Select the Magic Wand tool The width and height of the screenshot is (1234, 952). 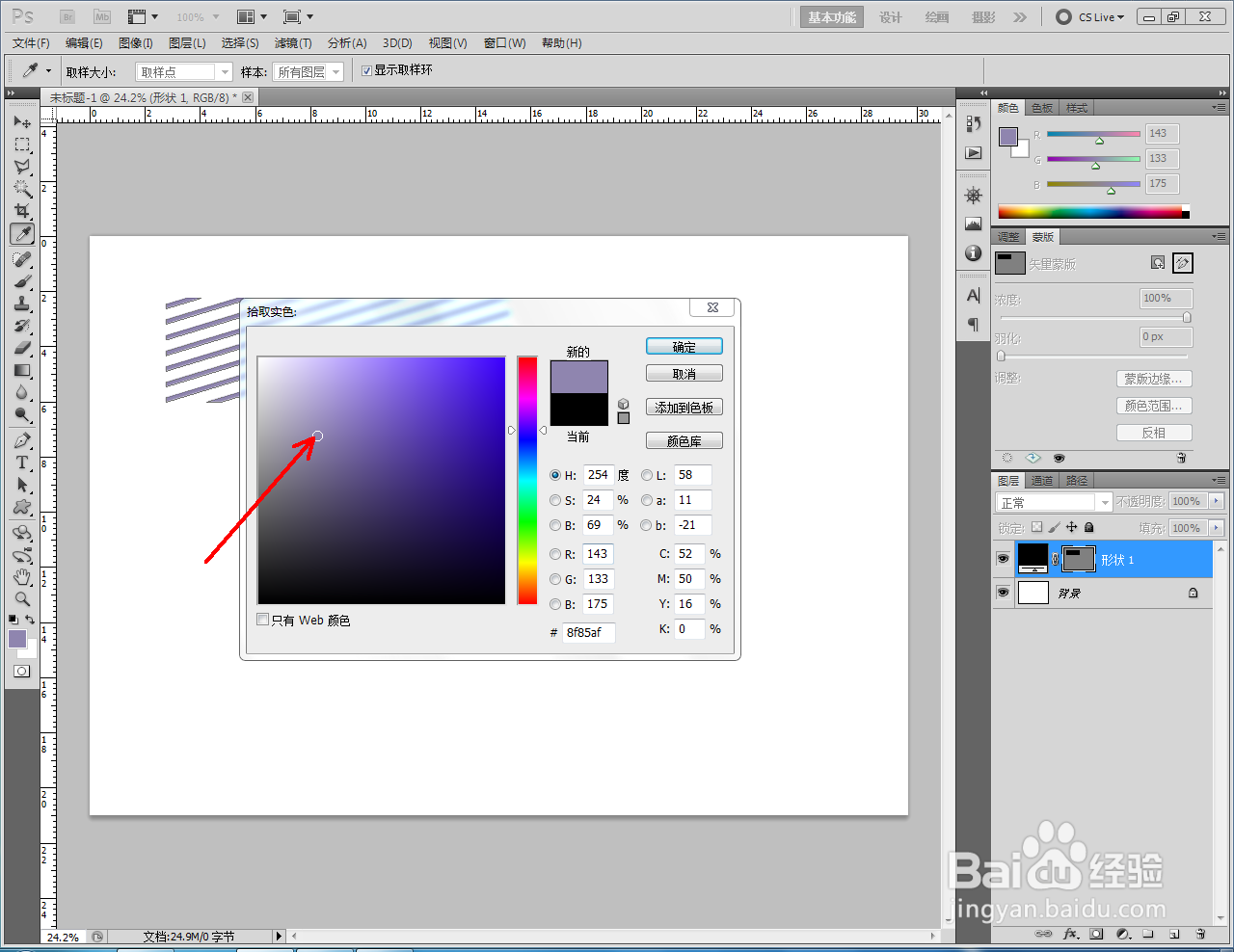coord(22,189)
